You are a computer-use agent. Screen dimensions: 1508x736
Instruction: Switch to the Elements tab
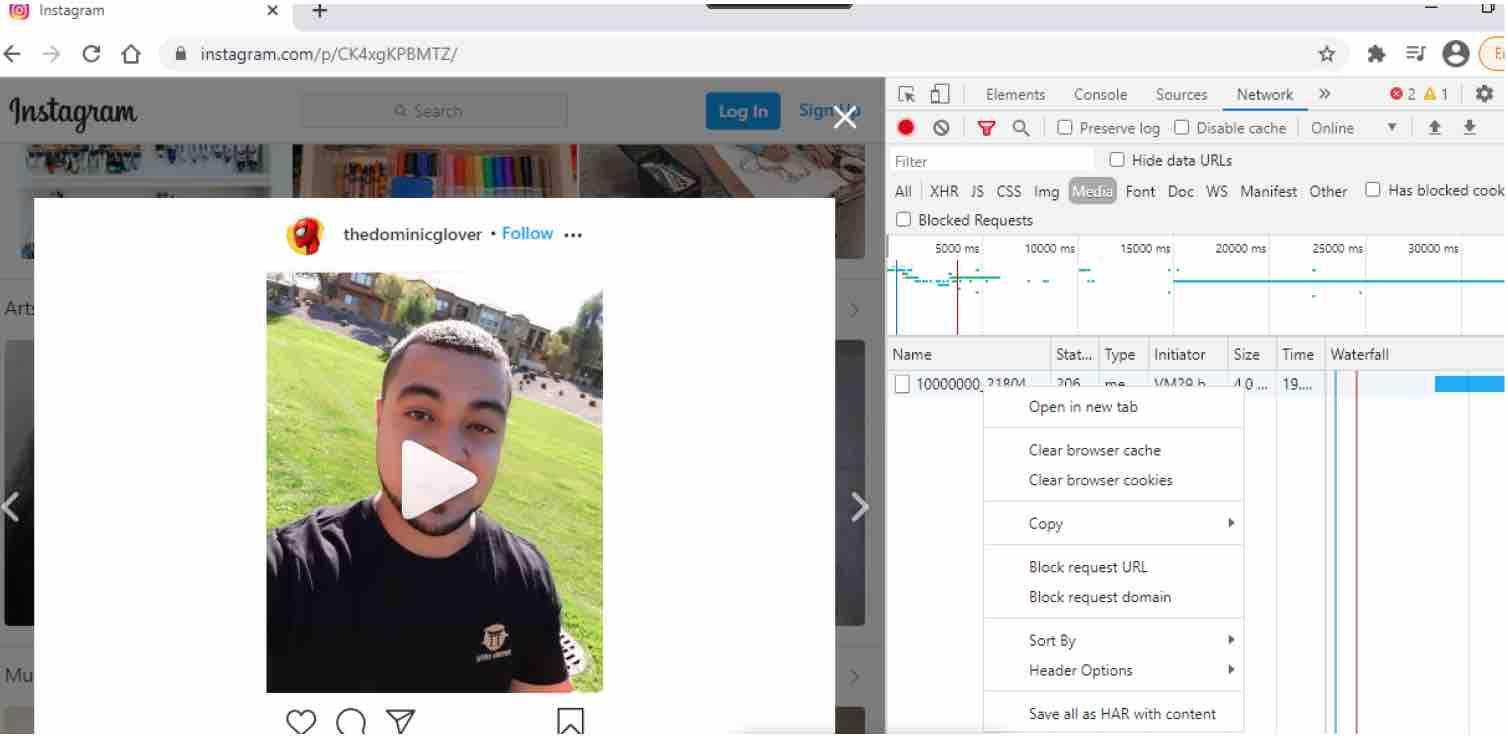(x=1015, y=94)
